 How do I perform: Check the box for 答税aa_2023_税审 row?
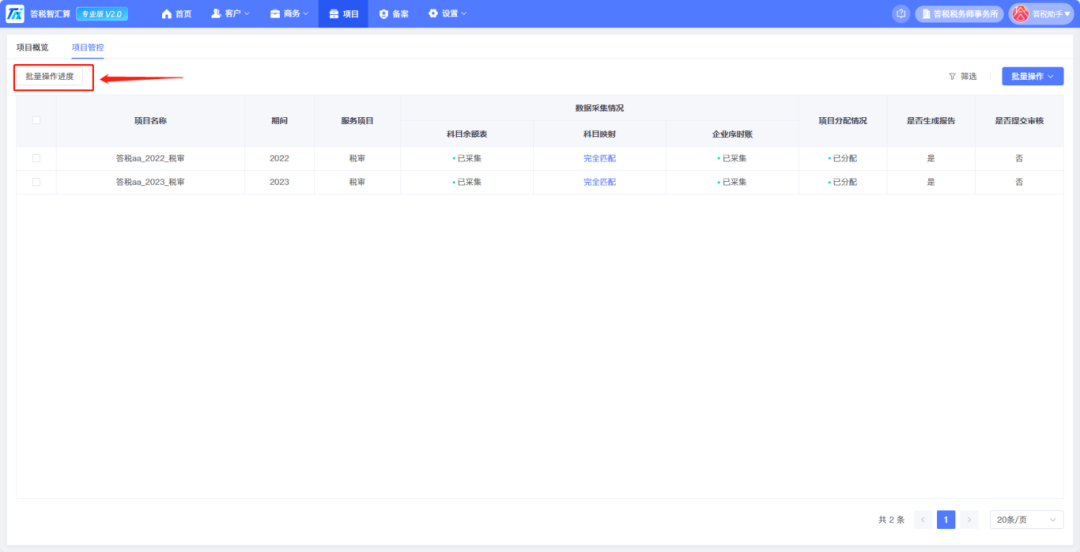(37, 182)
